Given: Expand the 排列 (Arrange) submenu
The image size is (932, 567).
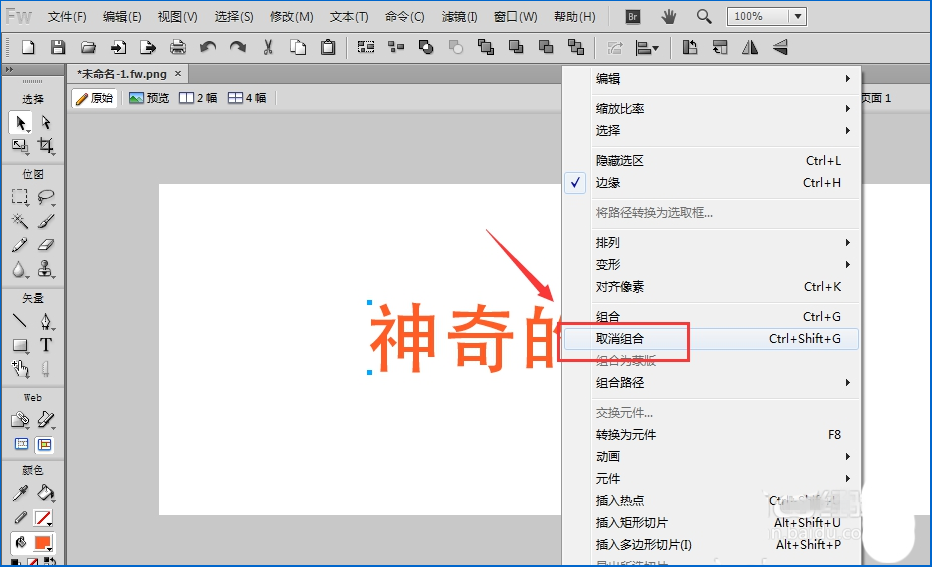Looking at the screenshot, I should pos(608,243).
